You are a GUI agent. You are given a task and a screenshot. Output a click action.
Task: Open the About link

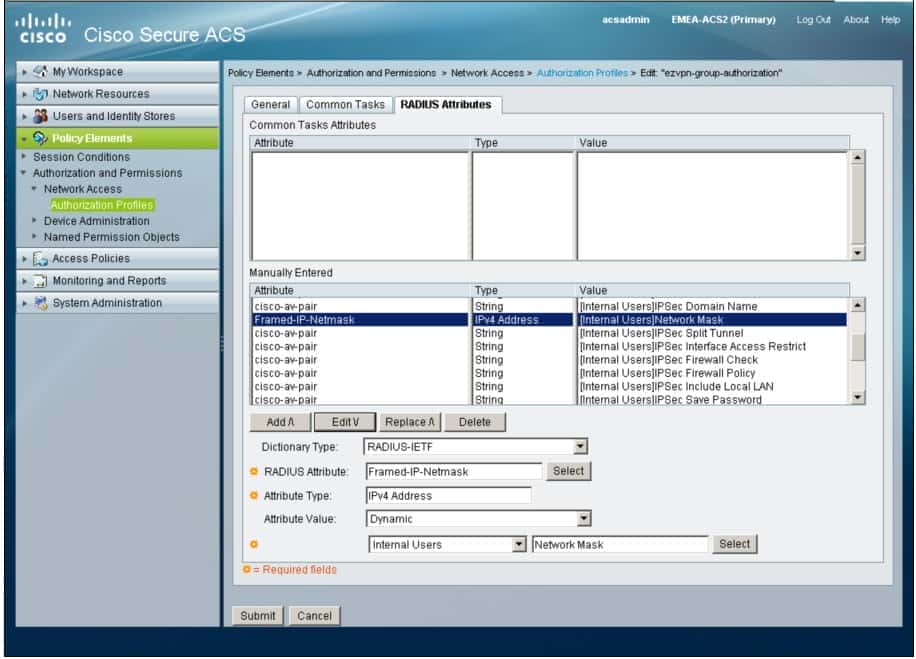[x=856, y=20]
